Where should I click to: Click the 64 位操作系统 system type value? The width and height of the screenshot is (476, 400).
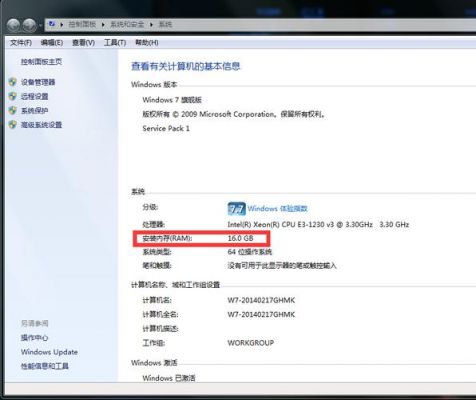[250, 252]
